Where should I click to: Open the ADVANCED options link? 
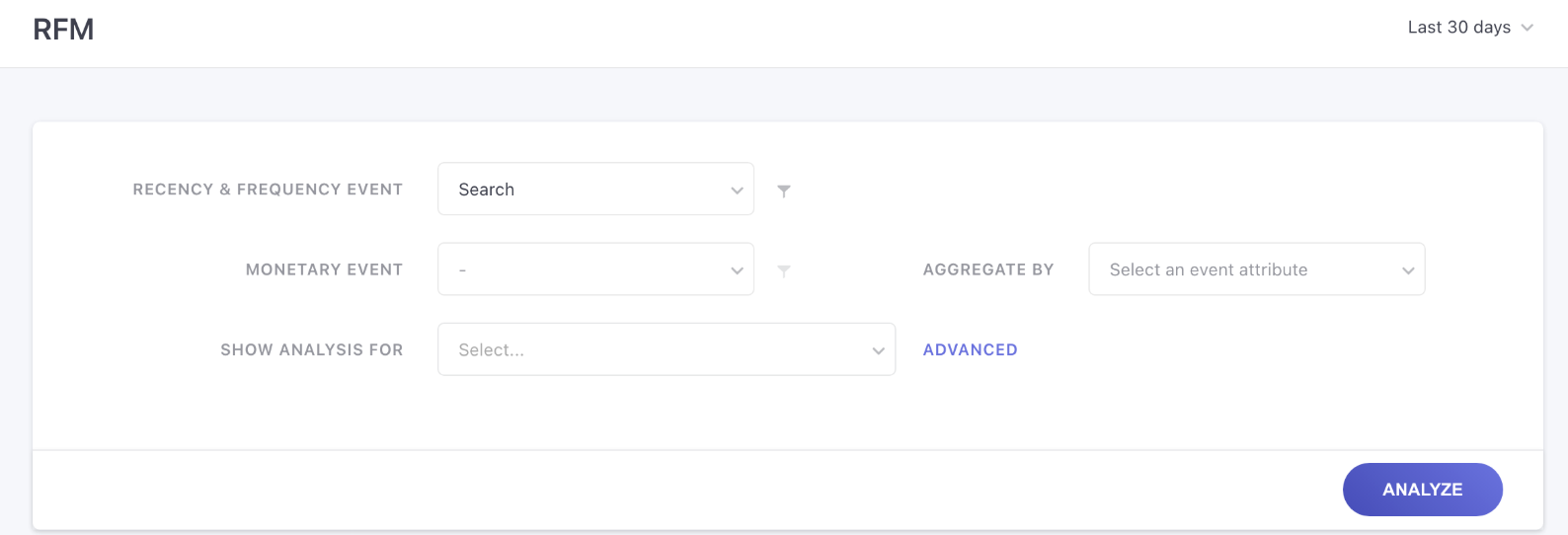(x=970, y=349)
